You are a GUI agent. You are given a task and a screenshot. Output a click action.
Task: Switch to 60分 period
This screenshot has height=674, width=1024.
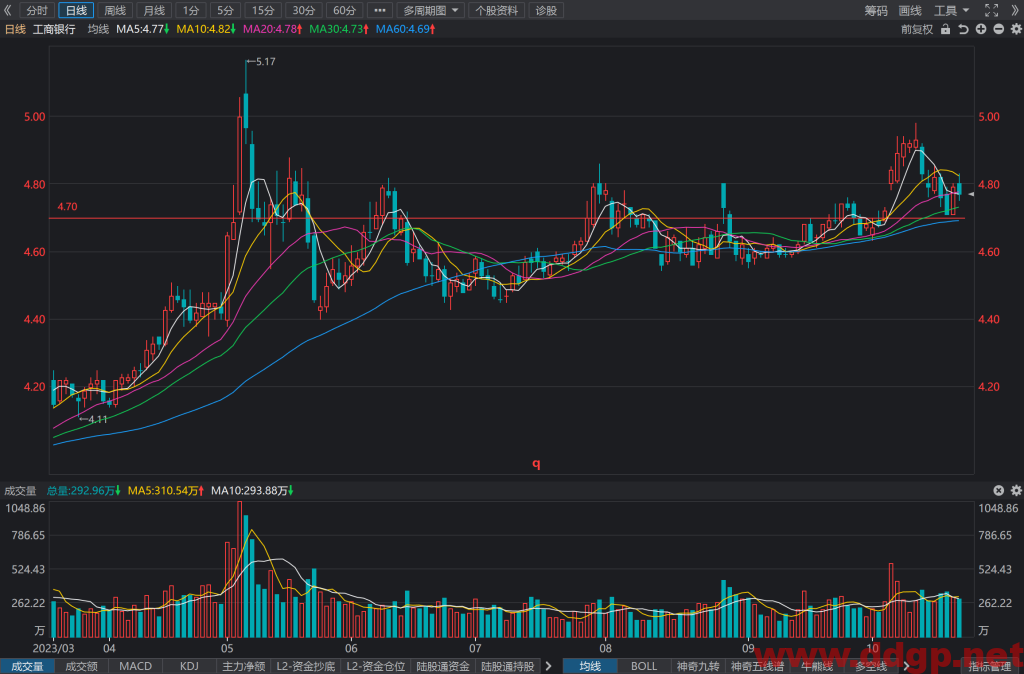coord(344,10)
